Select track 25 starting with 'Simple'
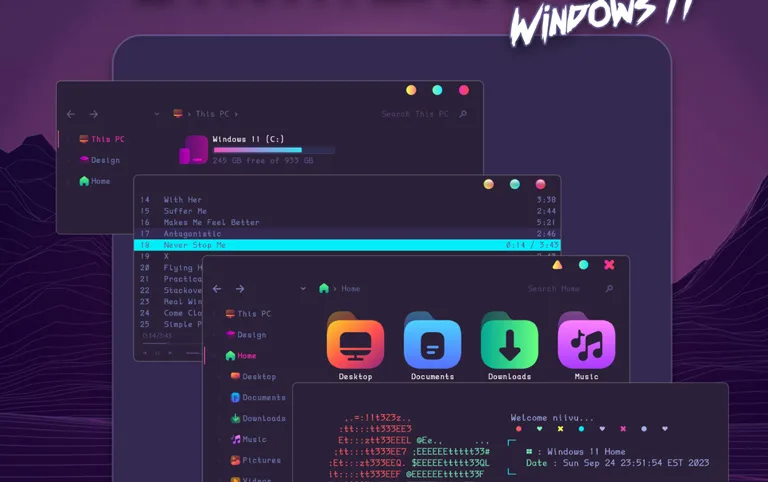768x482 pixels. pos(168,324)
